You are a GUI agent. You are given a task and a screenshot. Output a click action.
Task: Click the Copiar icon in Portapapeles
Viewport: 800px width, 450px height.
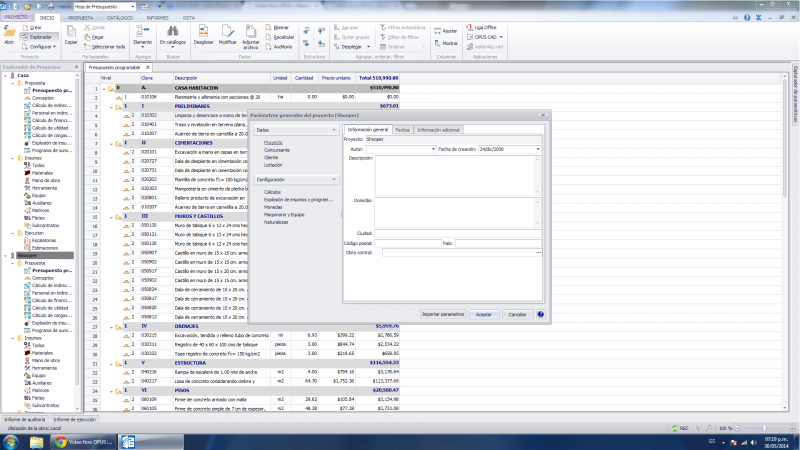point(71,33)
